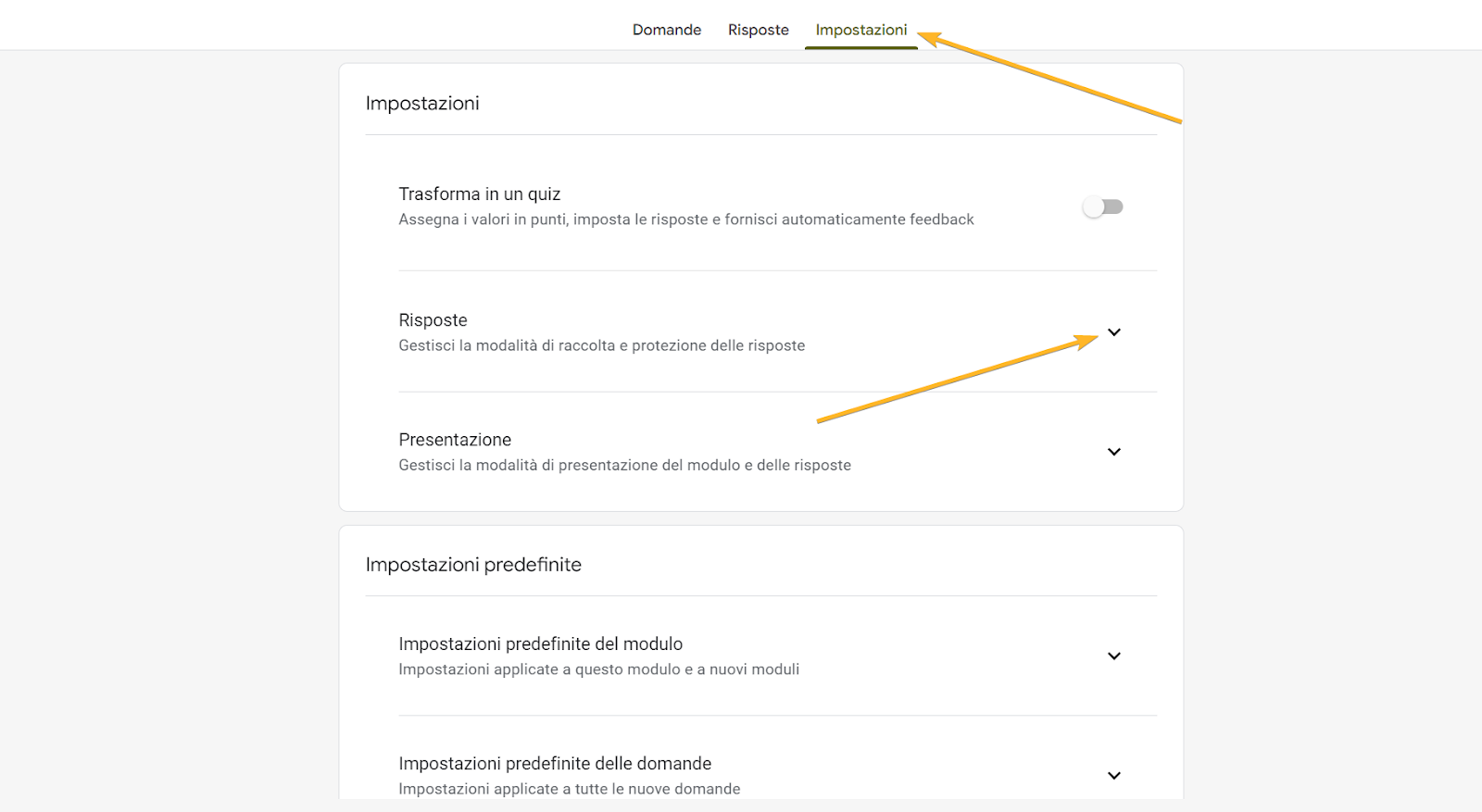Screen dimensions: 1482x812
Task: Open the Risposte tab at top
Action: coord(758,30)
